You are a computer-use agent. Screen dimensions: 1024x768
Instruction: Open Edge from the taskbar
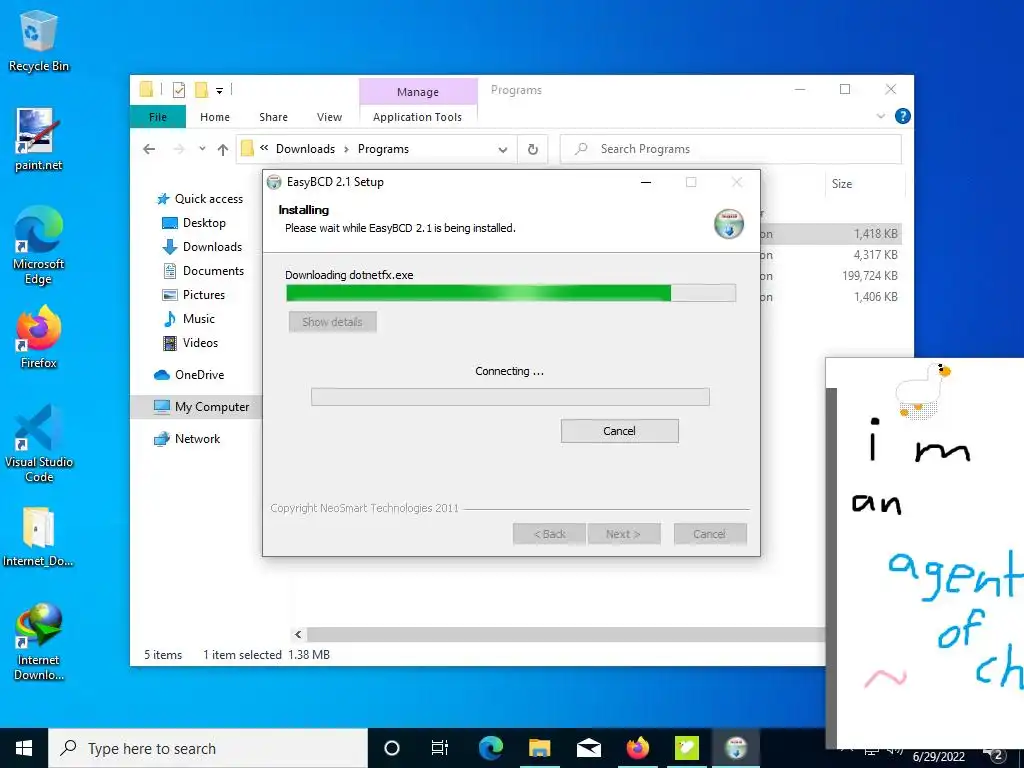coord(490,748)
